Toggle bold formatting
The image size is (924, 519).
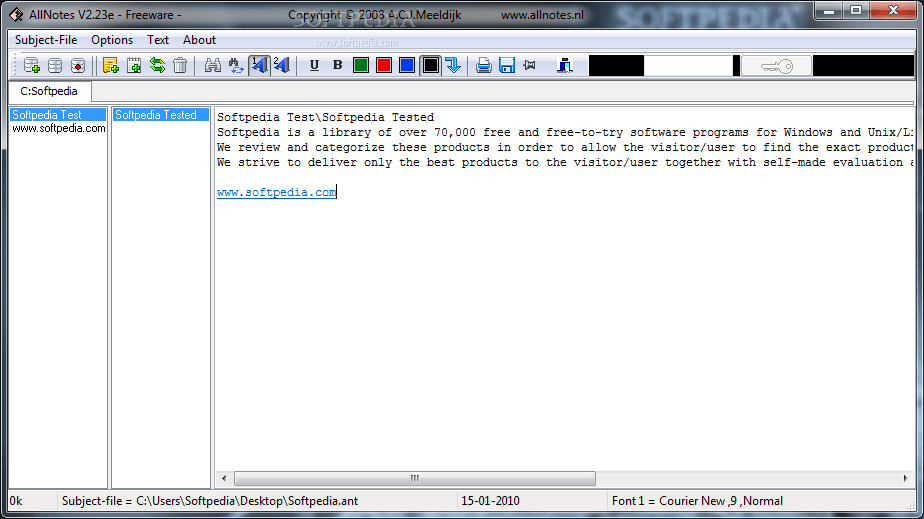pyautogui.click(x=338, y=65)
